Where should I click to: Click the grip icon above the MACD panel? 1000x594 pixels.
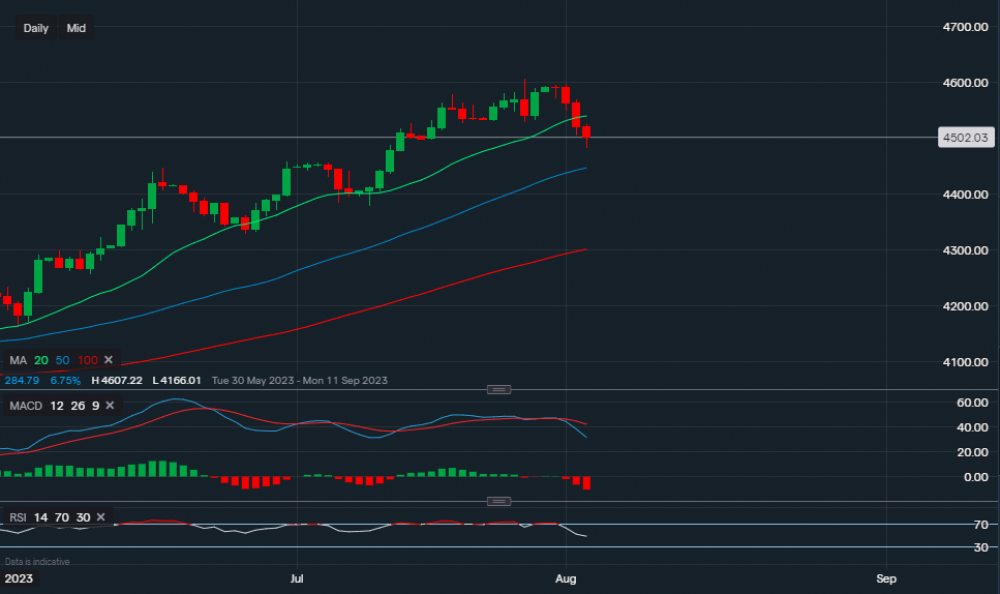click(x=498, y=389)
